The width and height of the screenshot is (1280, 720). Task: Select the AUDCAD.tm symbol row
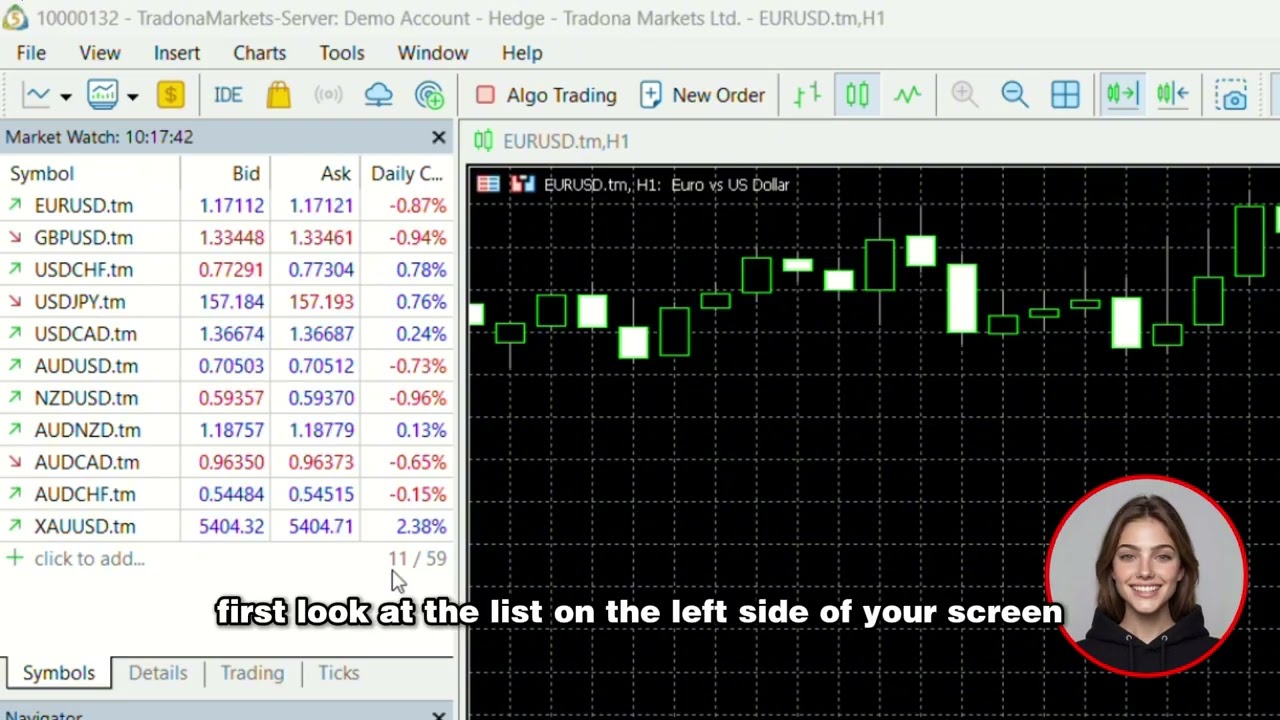(x=227, y=462)
